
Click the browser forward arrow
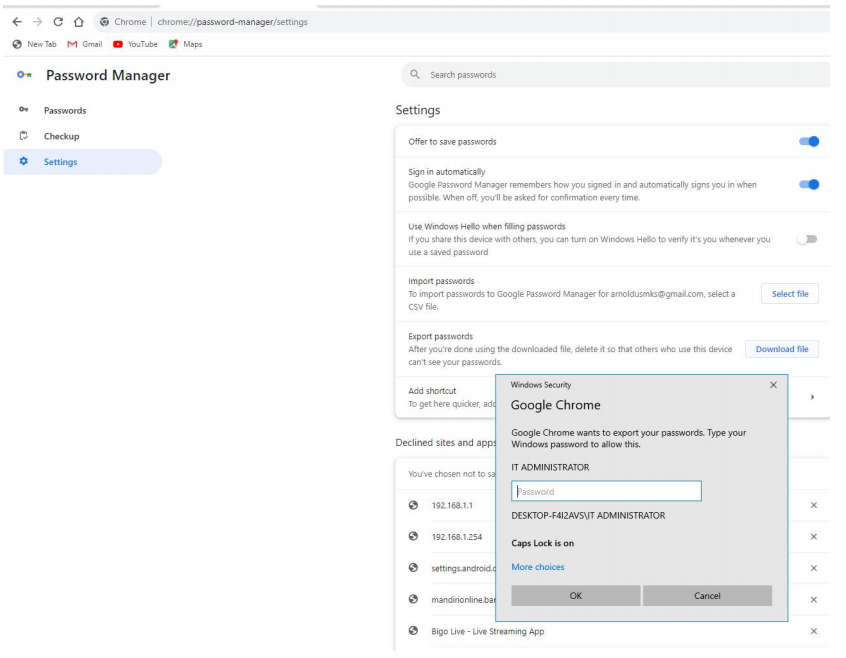coord(37,22)
